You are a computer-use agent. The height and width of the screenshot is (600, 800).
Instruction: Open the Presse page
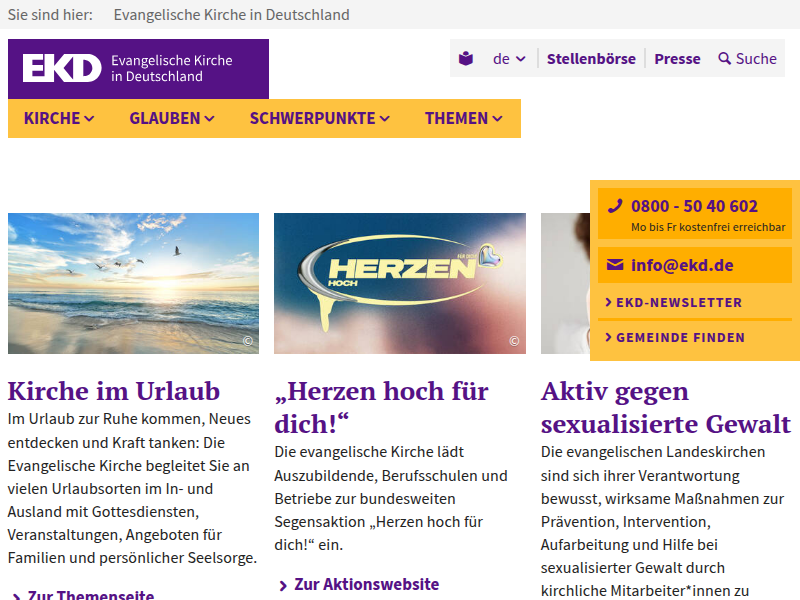677,59
